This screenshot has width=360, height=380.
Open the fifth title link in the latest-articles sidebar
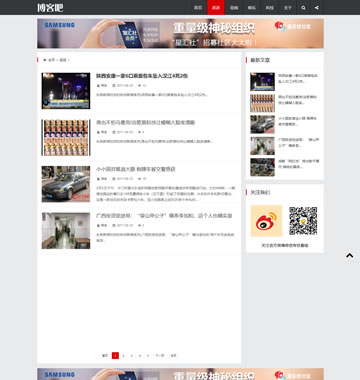[299, 164]
